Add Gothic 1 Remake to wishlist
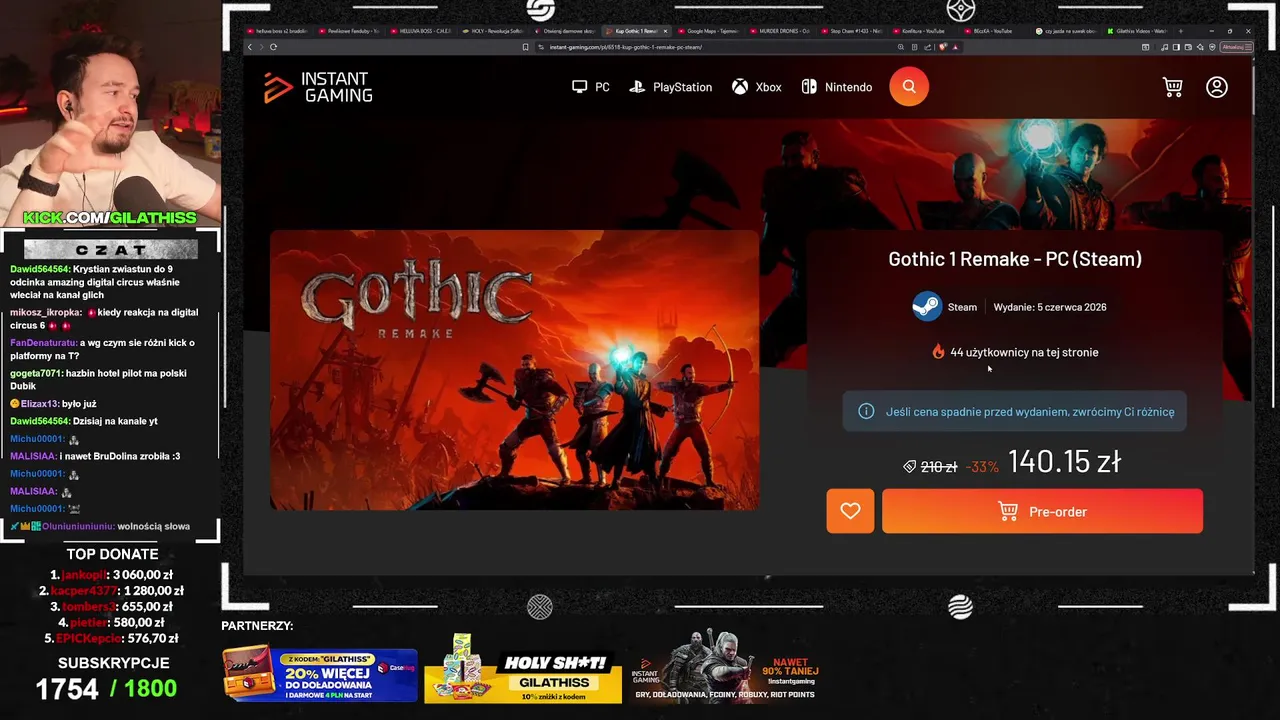The image size is (1280, 720). 850,511
